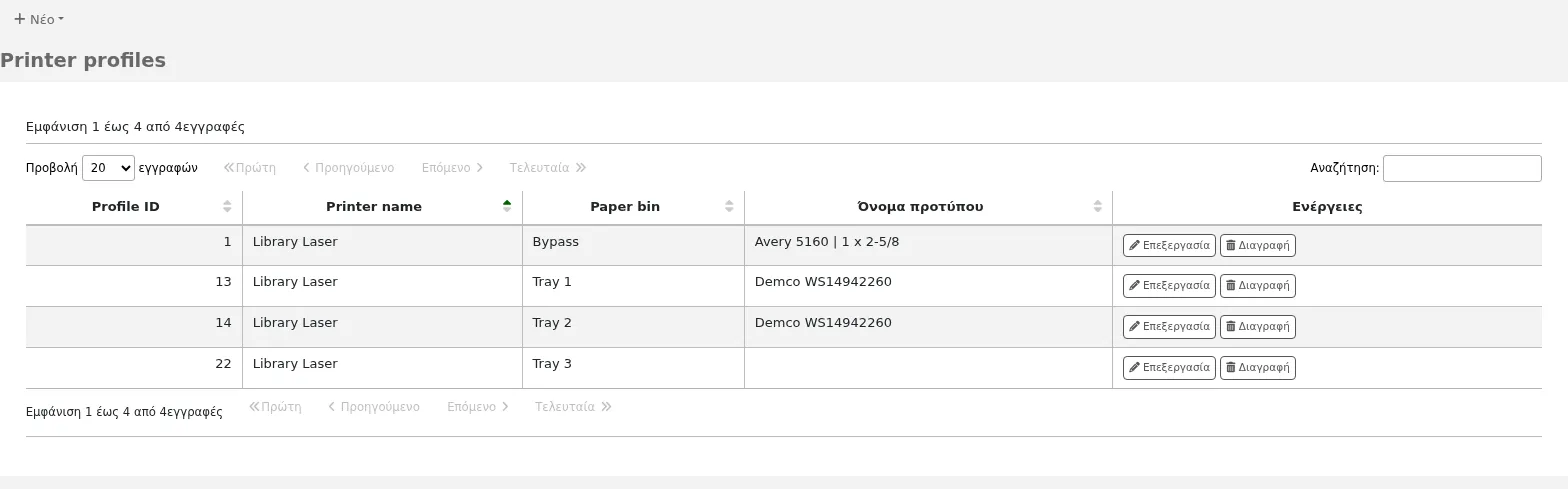Click the Αναζήτηση search field
Screen dimensions: 1568x489
[x=1462, y=168]
